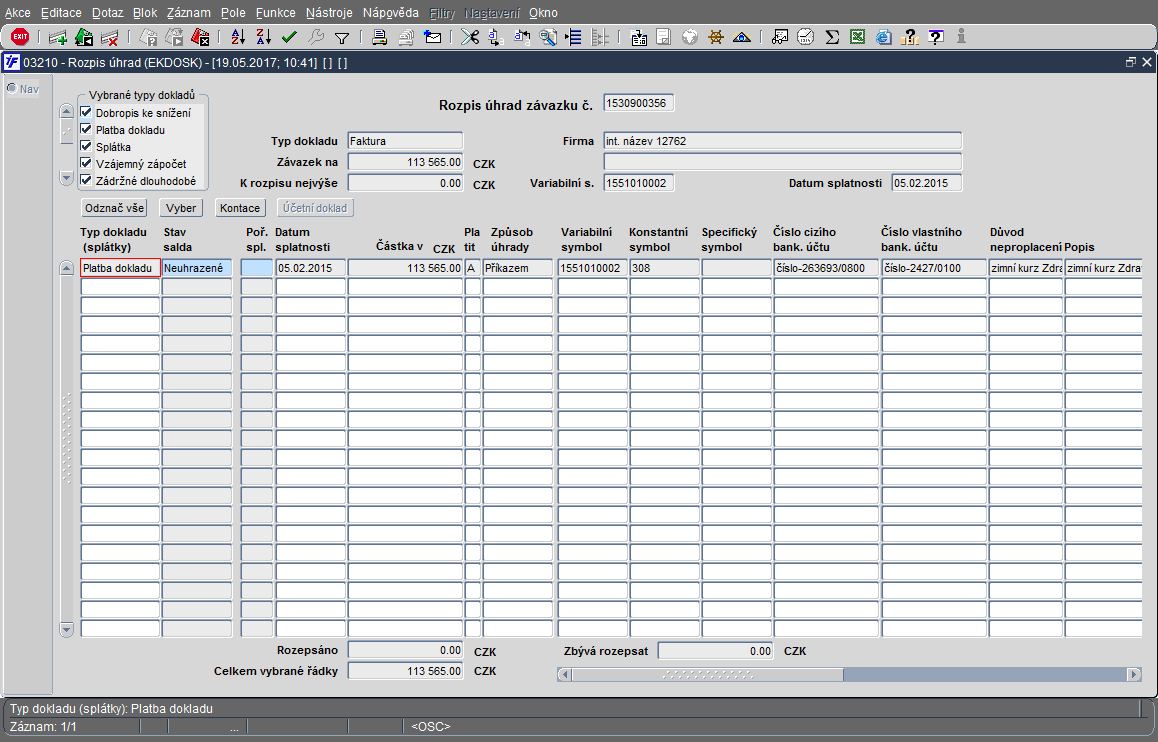Click the green checkmark confirm icon
1158x742 pixels.
tap(290, 37)
